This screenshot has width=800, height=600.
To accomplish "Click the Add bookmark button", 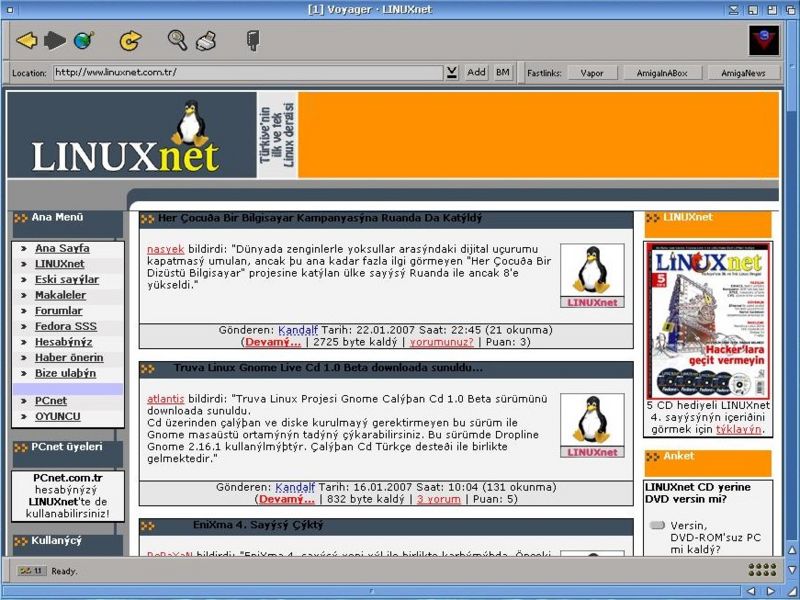I will coord(476,72).
